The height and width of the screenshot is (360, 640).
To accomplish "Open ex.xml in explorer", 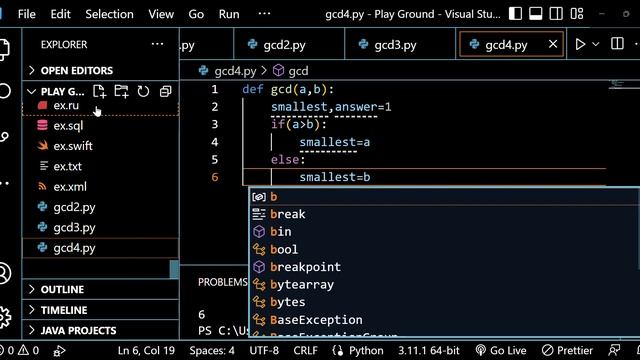I will click(x=101, y=187).
